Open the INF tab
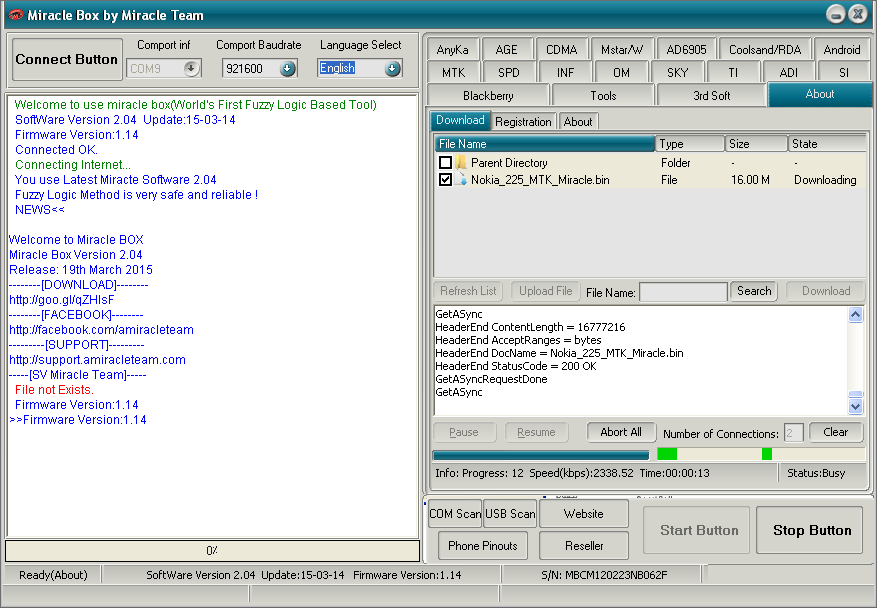The width and height of the screenshot is (877, 608). [x=565, y=73]
